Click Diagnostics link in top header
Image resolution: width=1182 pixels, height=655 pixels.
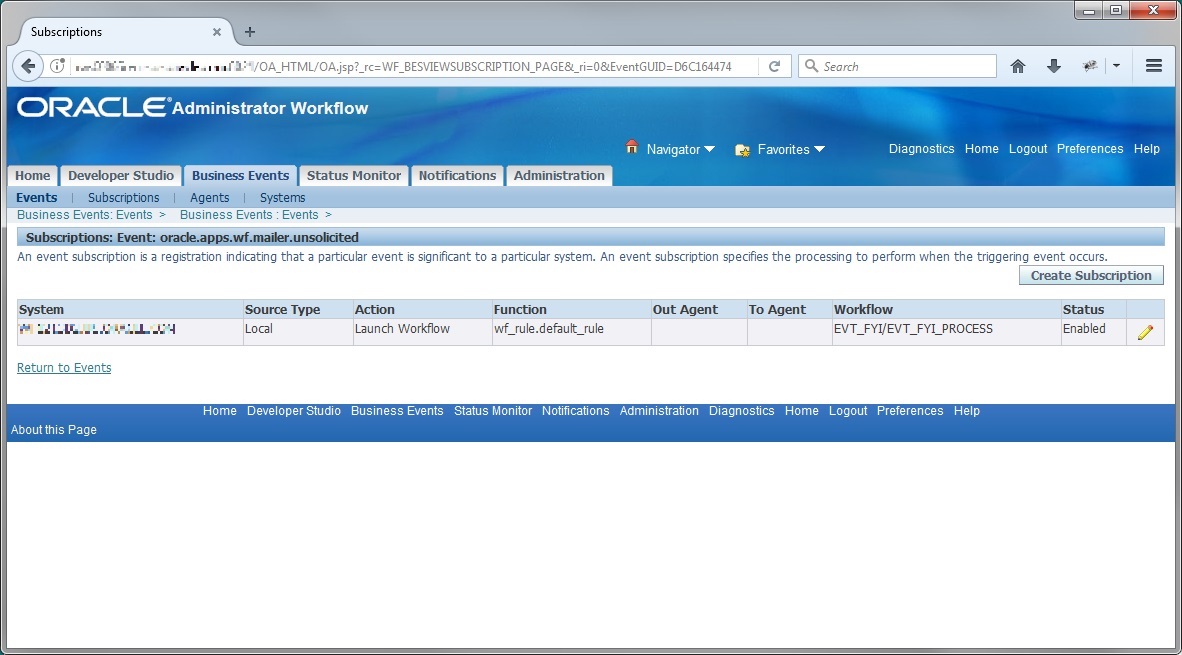point(921,148)
